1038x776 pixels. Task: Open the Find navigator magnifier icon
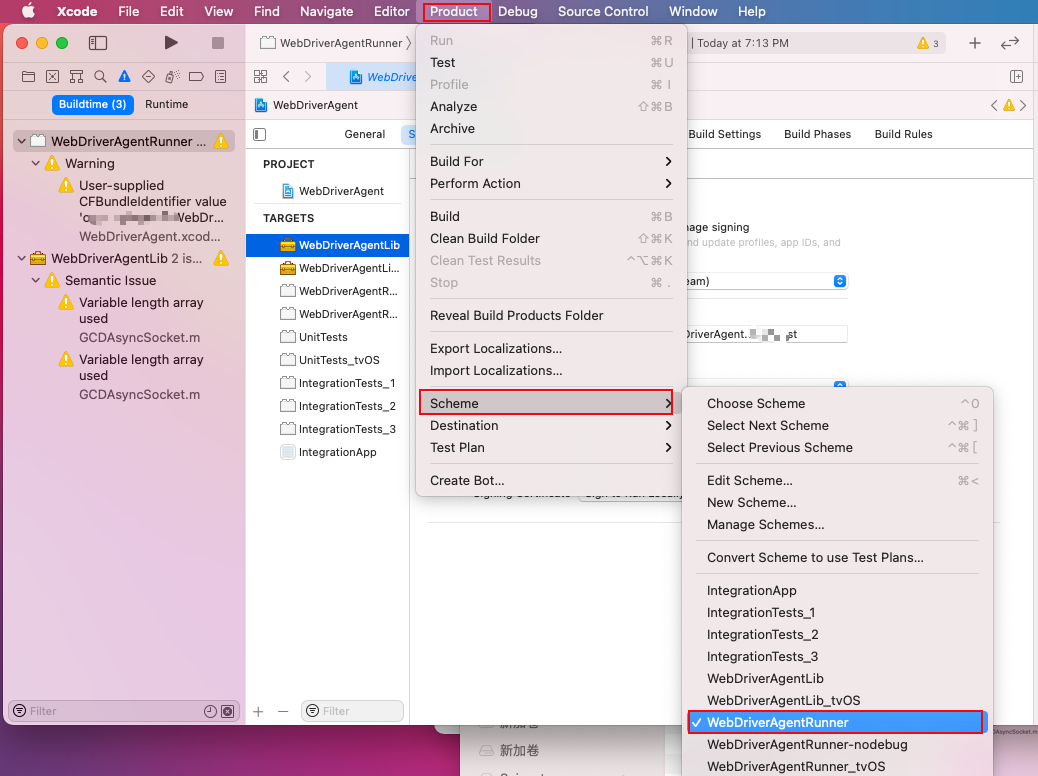[101, 77]
